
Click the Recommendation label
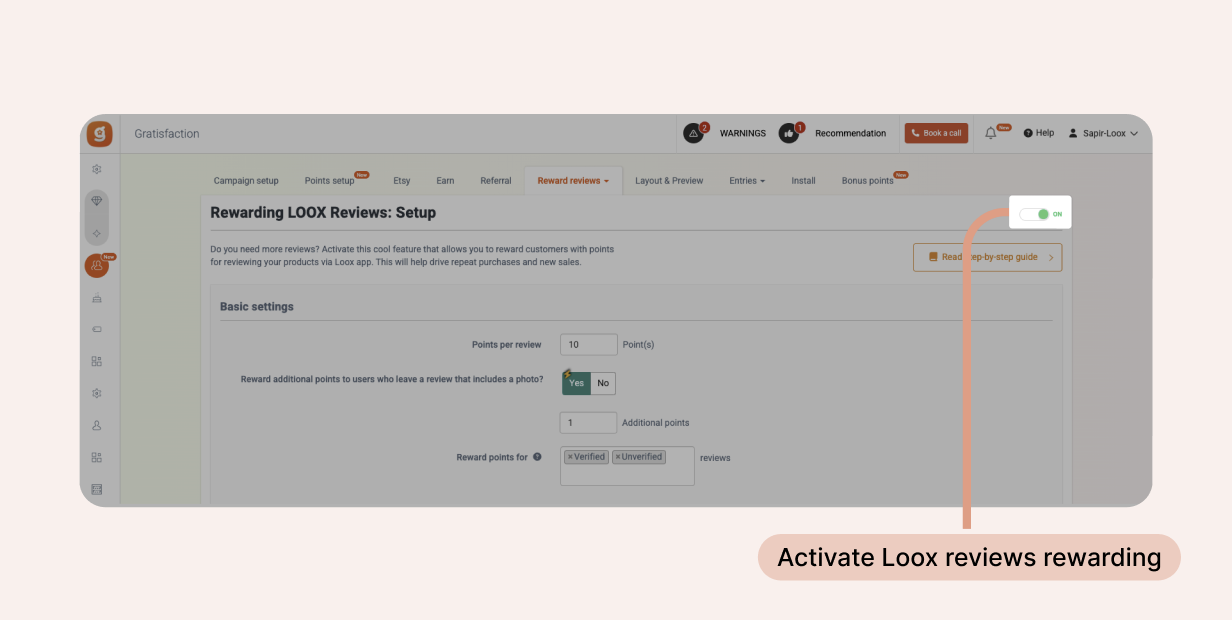tap(850, 133)
